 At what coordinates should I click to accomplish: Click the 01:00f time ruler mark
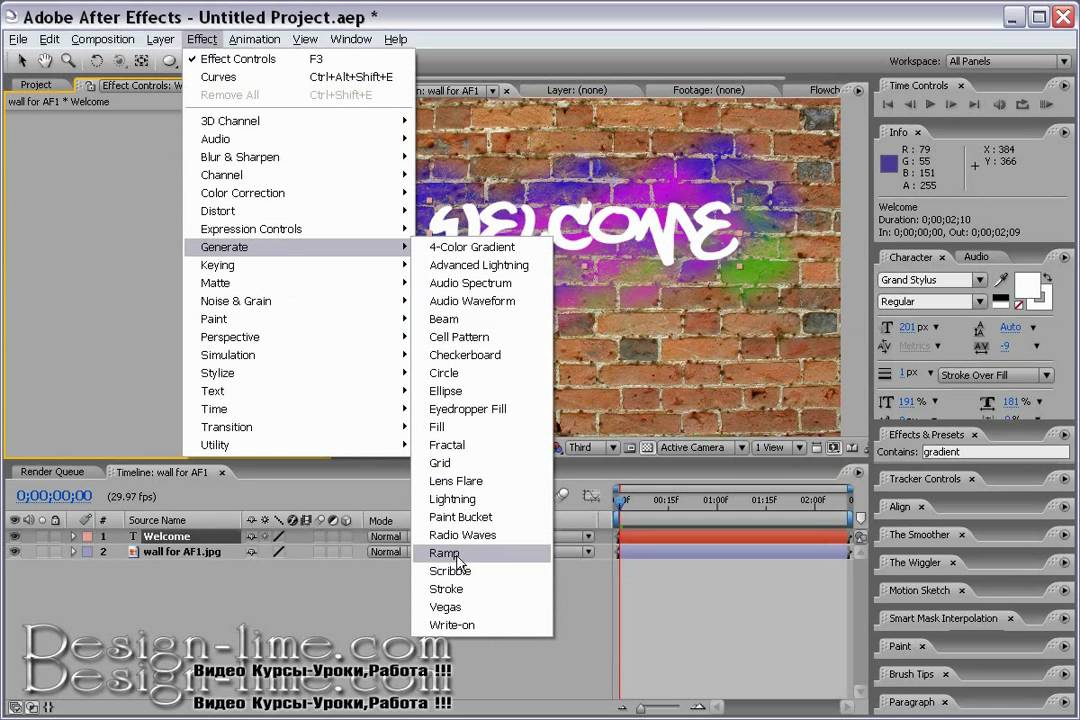click(716, 500)
